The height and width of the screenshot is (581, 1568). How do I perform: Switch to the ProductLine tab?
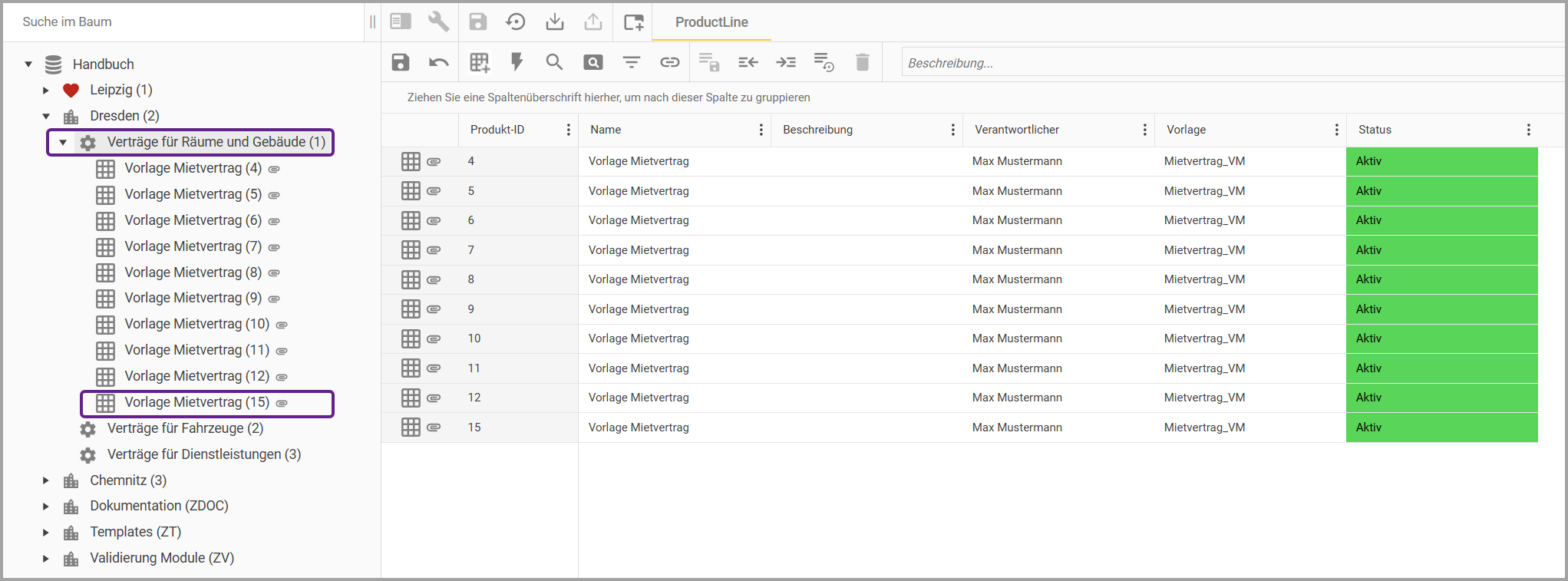point(711,22)
